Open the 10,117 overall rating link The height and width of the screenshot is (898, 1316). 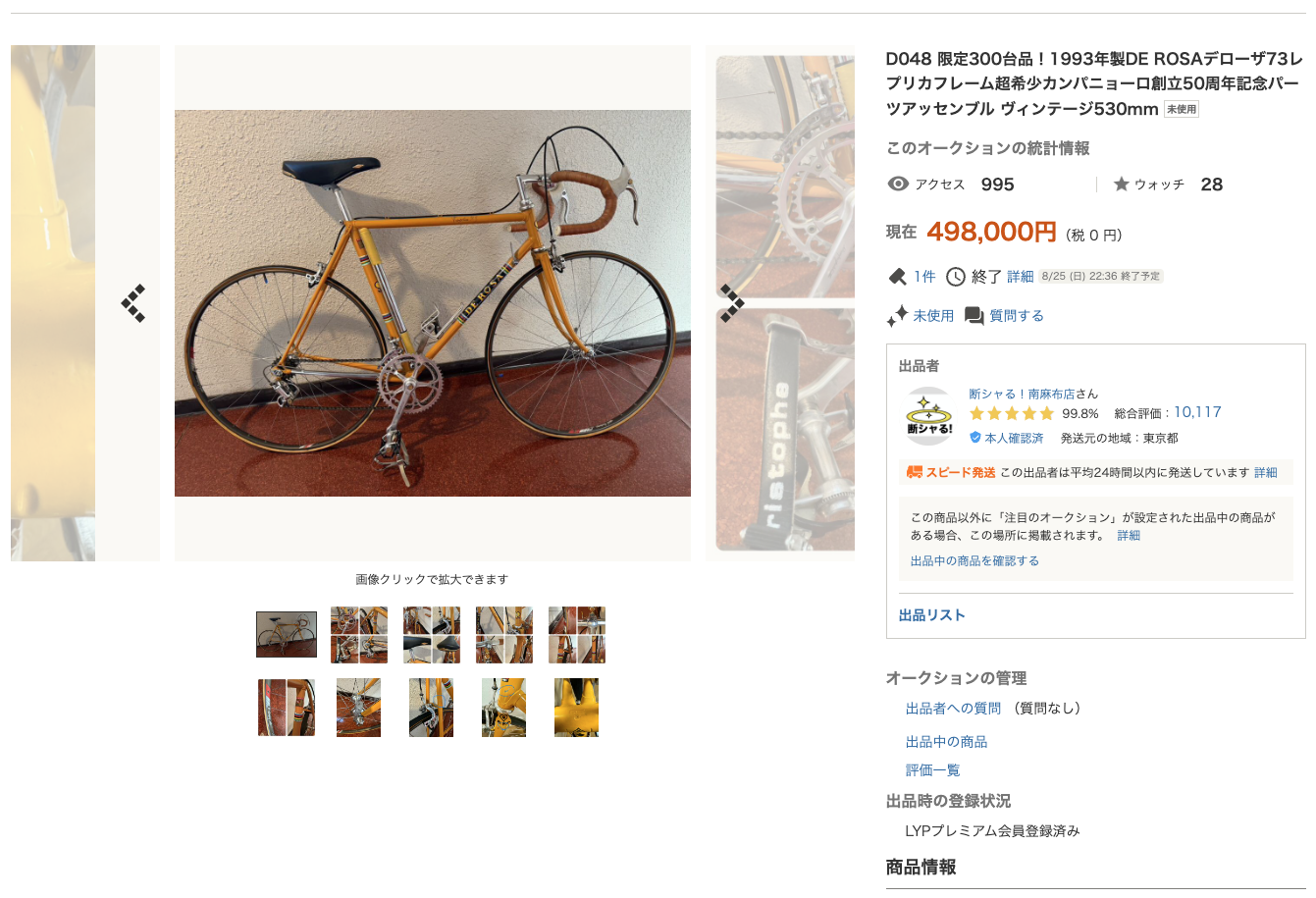[1197, 412]
